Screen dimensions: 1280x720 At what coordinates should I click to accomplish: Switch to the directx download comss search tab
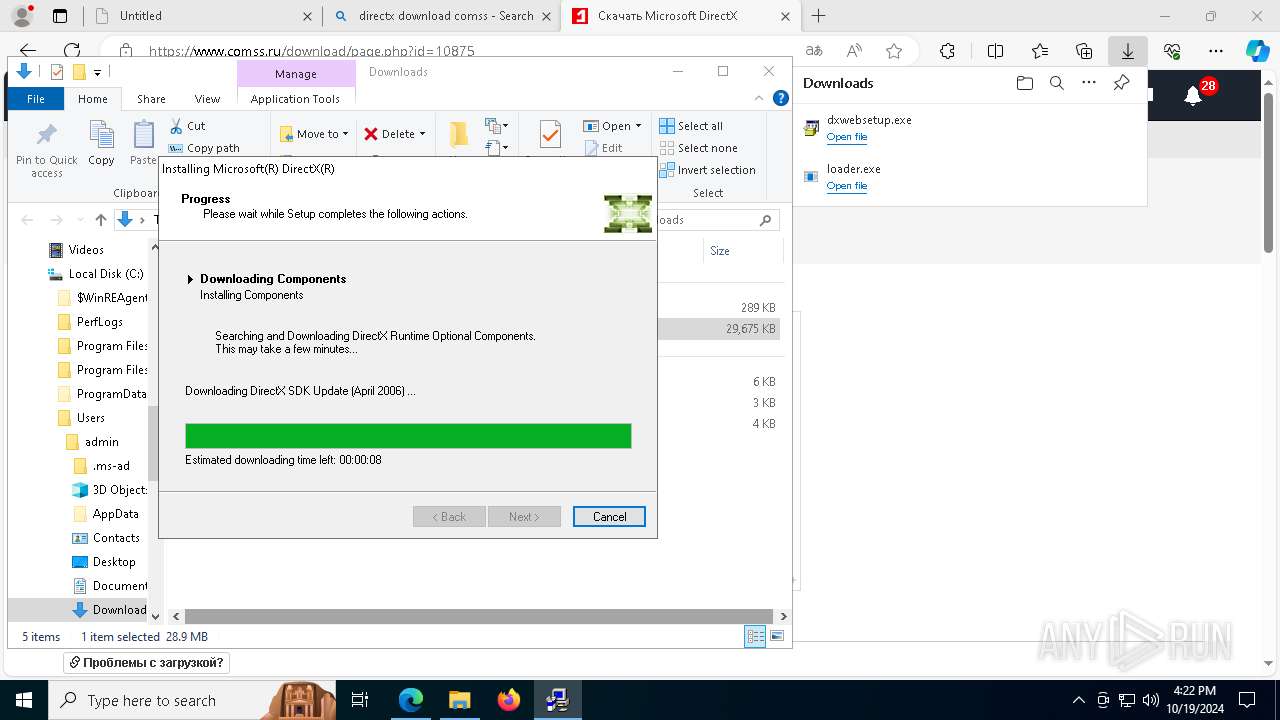(x=443, y=16)
